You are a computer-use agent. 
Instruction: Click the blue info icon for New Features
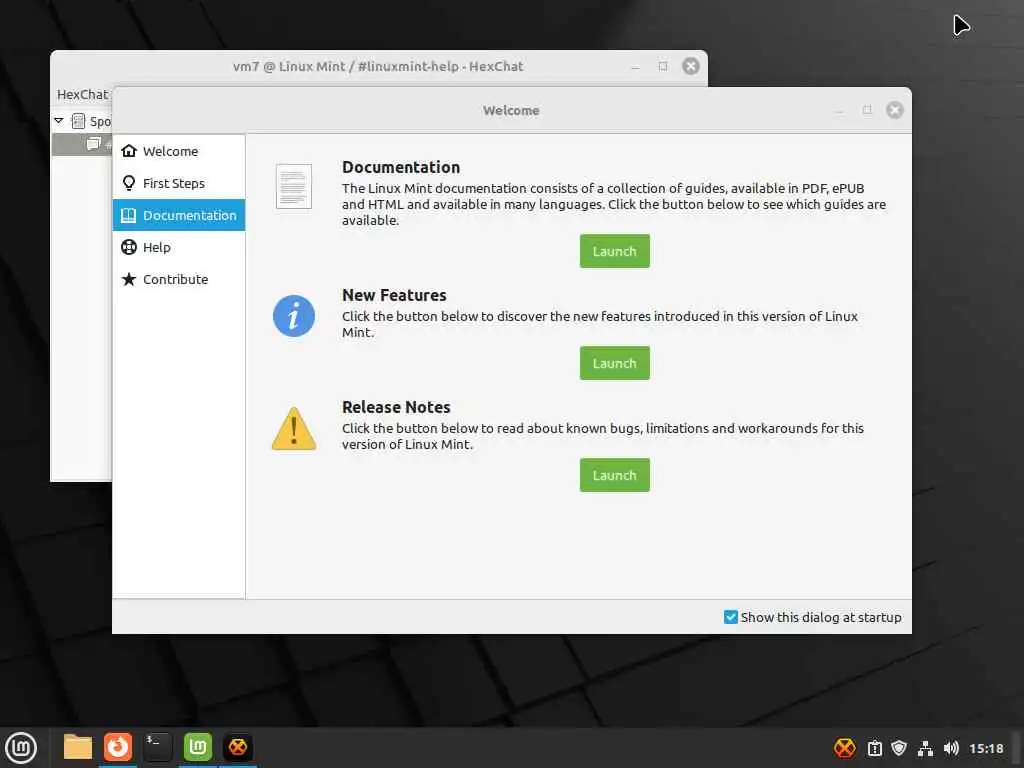tap(294, 316)
